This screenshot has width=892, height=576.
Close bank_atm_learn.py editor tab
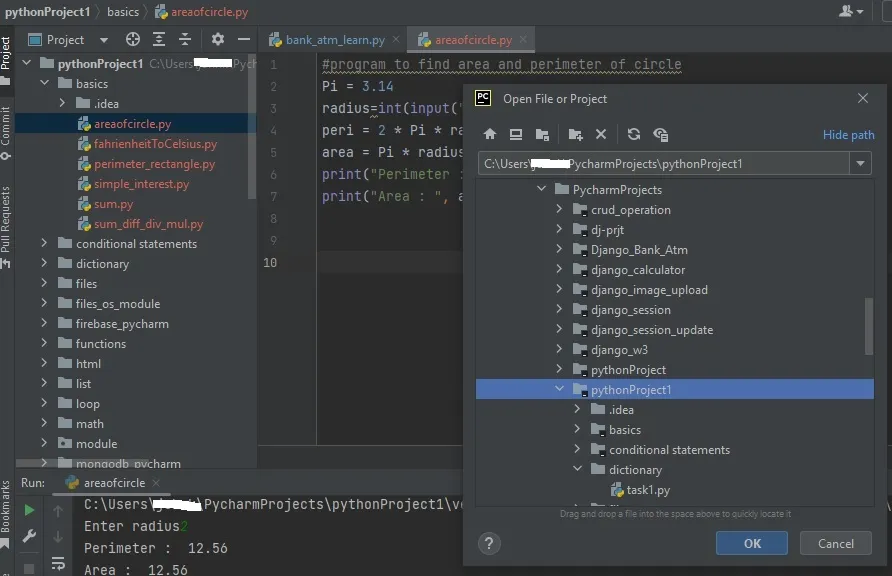coord(396,39)
